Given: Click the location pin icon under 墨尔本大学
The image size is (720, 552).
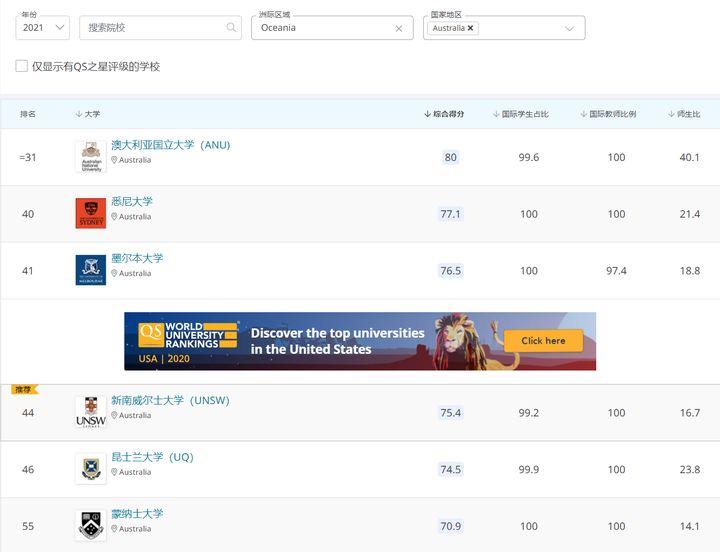Looking at the screenshot, I should coord(114,273).
